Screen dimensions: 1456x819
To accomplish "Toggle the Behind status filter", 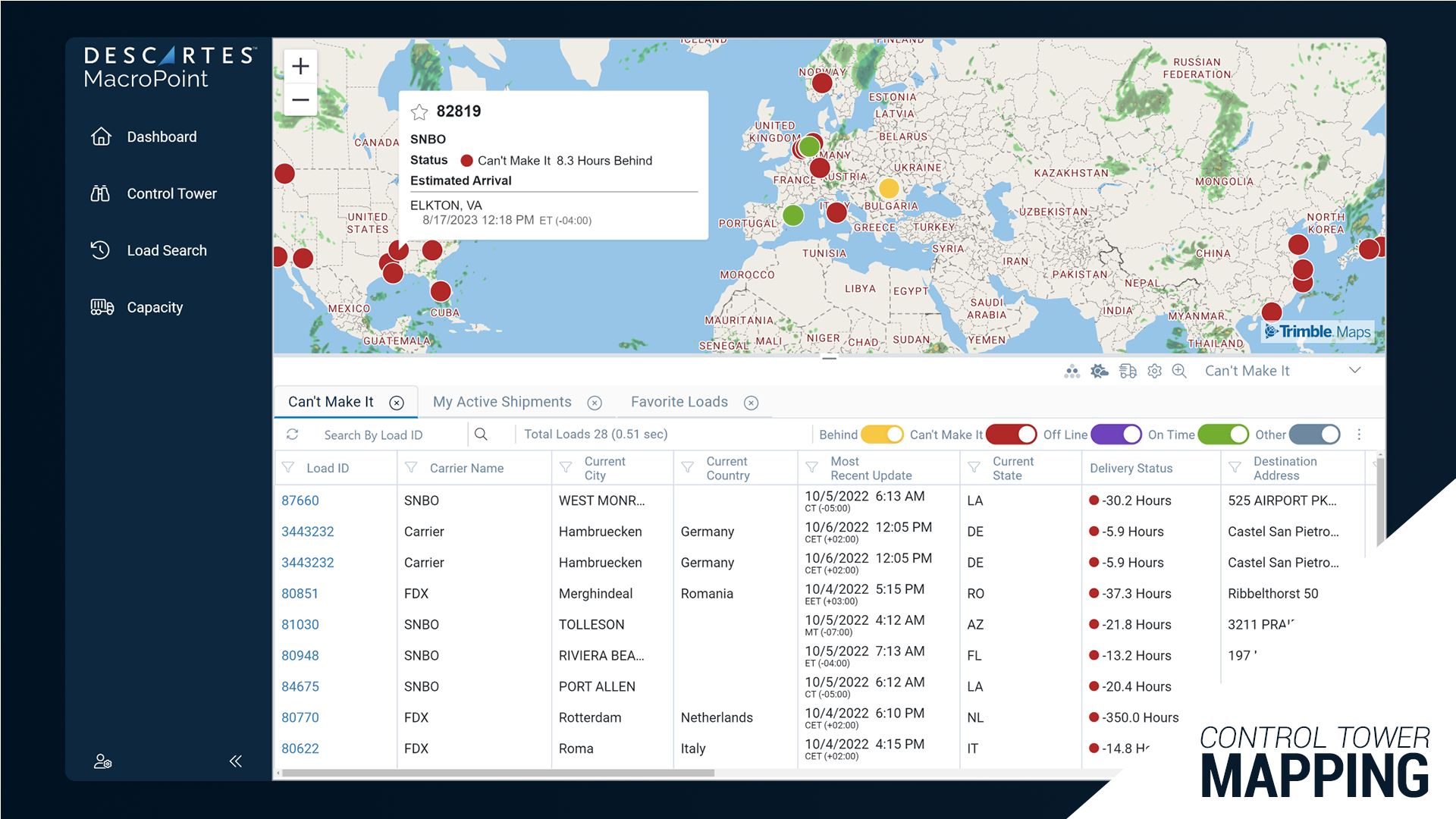I will point(882,435).
